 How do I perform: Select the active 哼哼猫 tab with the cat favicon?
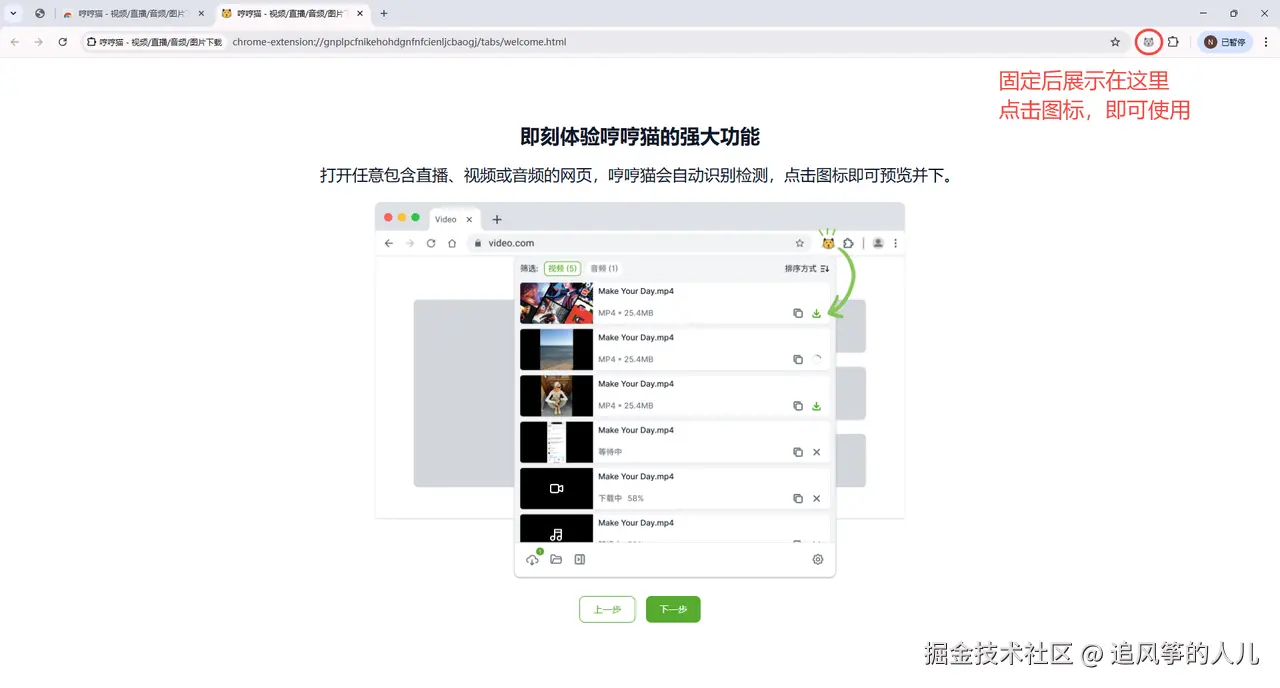pos(292,14)
